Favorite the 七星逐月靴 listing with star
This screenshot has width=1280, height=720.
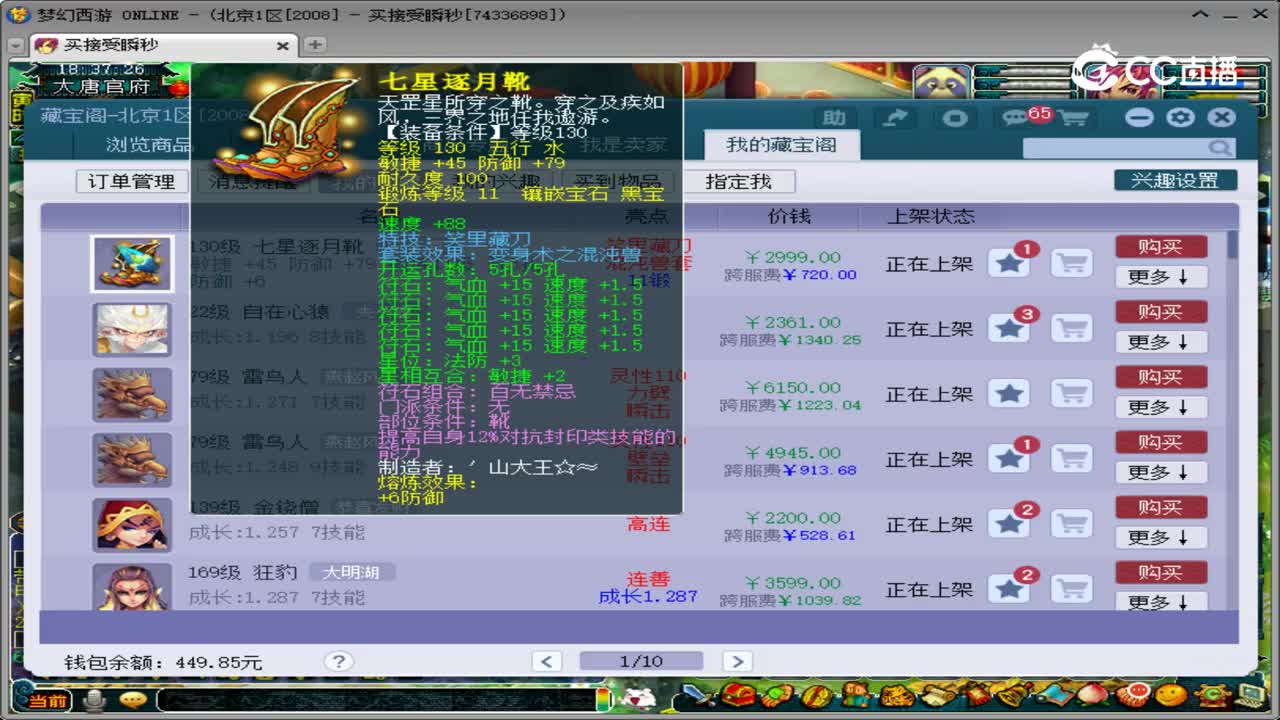click(x=1010, y=263)
